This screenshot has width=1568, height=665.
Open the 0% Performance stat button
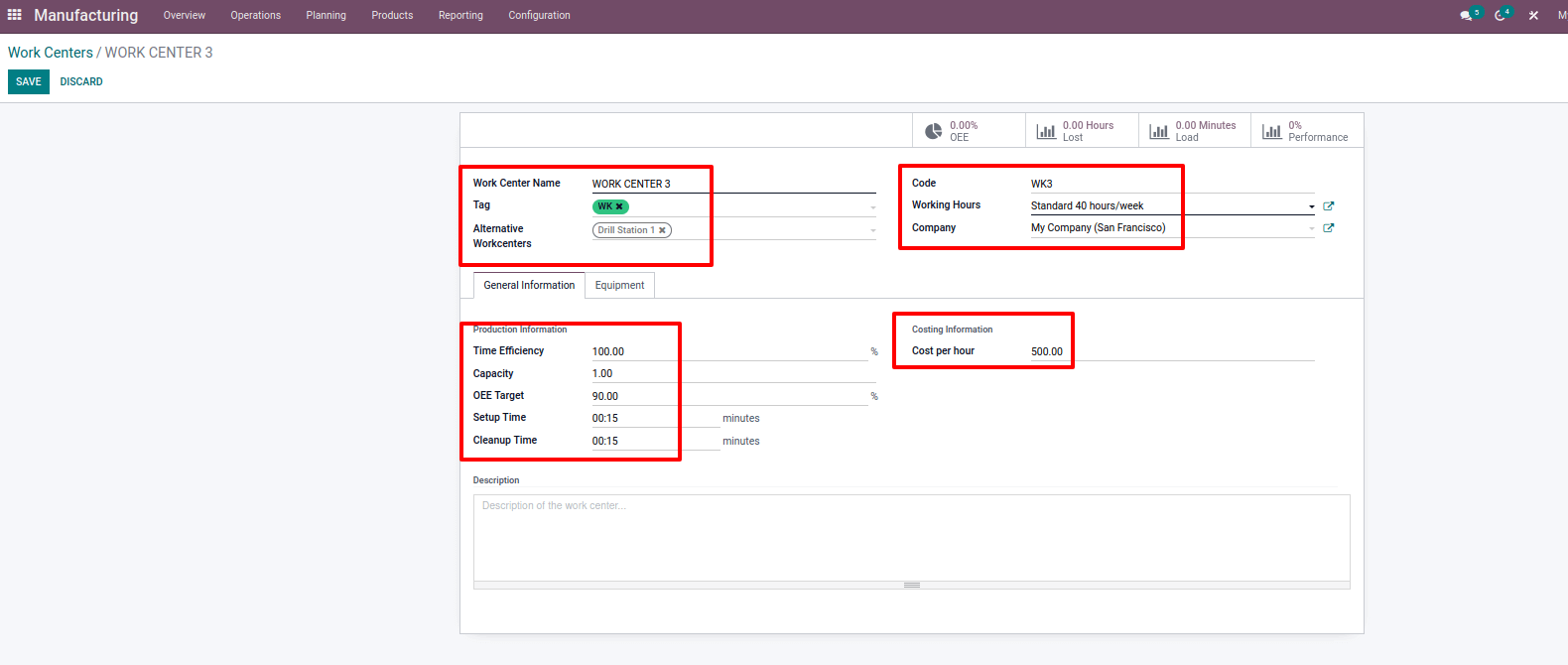(x=1307, y=131)
